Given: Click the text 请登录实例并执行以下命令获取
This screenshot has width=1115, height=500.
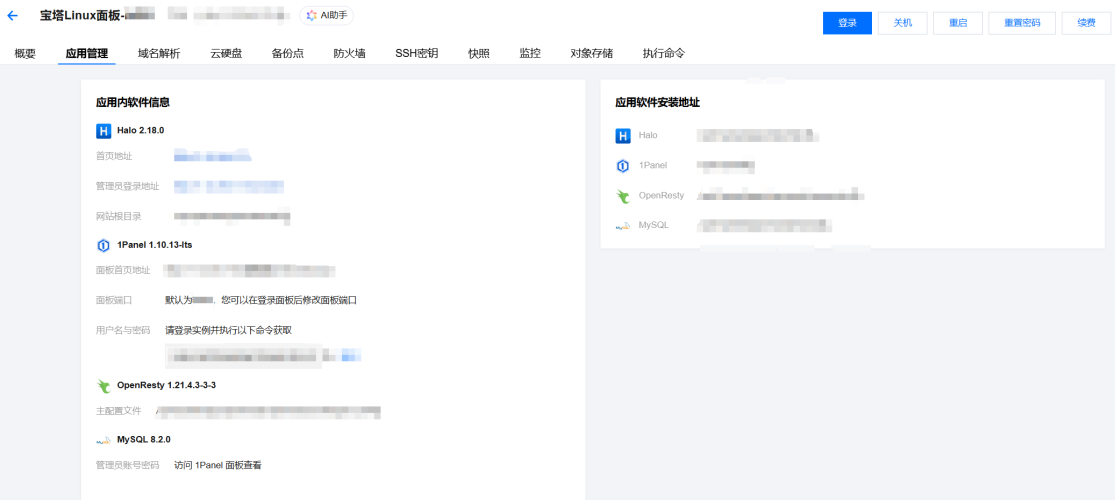Looking at the screenshot, I should pyautogui.click(x=228, y=330).
